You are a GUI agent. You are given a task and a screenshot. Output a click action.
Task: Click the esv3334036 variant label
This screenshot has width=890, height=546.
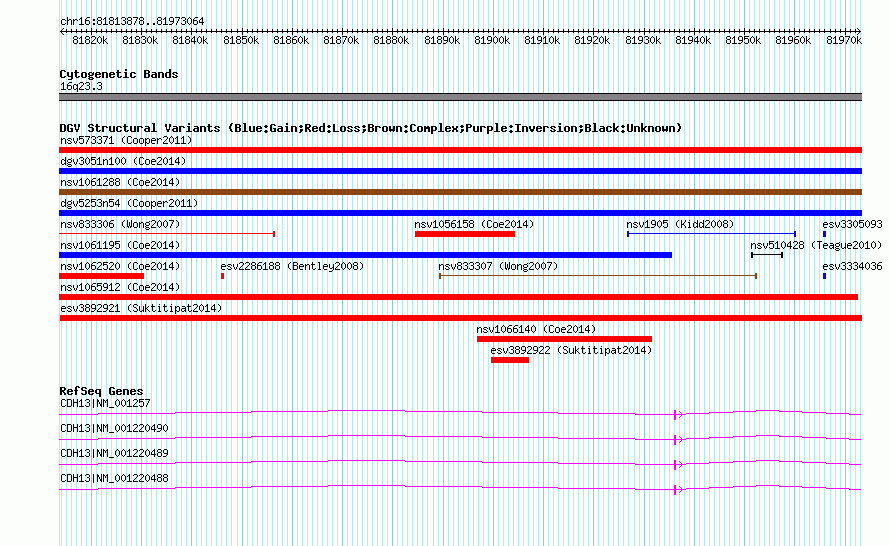tap(853, 266)
